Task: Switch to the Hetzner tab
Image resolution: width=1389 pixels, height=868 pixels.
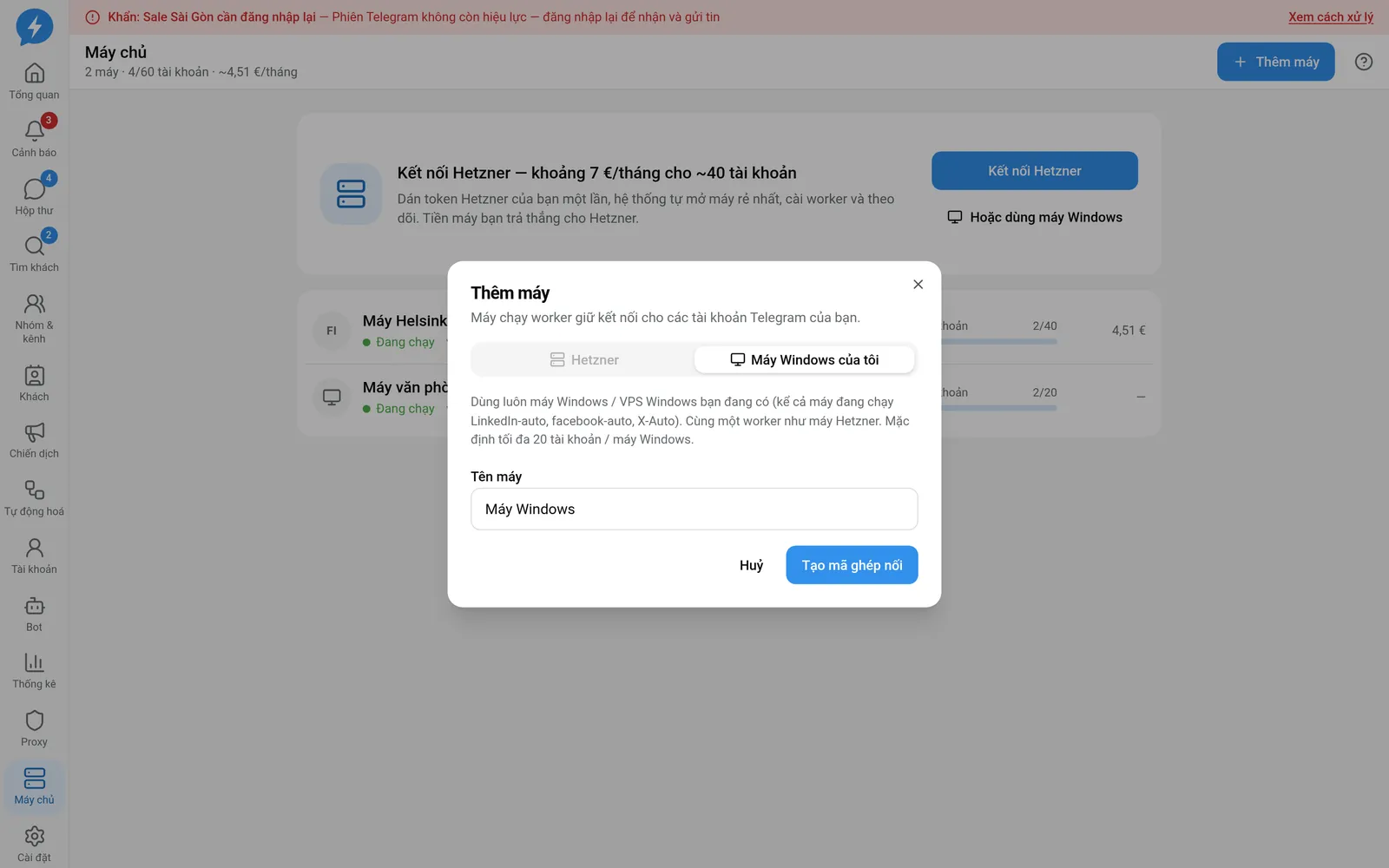Action: 584,359
